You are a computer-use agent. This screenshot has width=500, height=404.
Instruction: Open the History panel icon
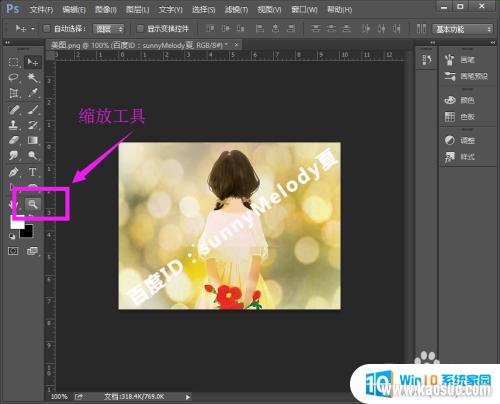pyautogui.click(x=427, y=60)
